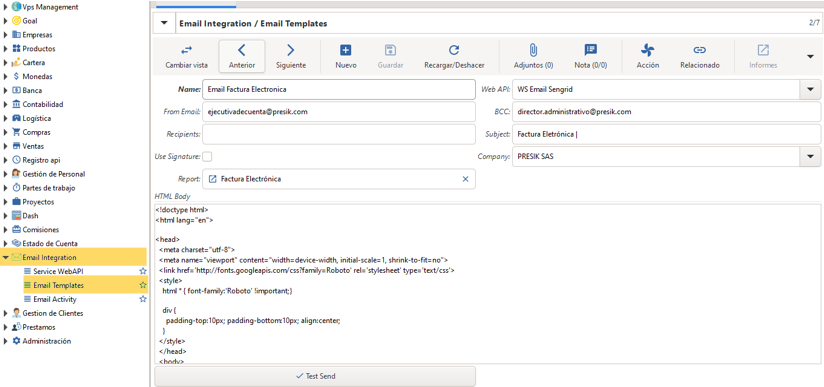Expand the Administración tree node
The height and width of the screenshot is (387, 824).
click(x=6, y=341)
